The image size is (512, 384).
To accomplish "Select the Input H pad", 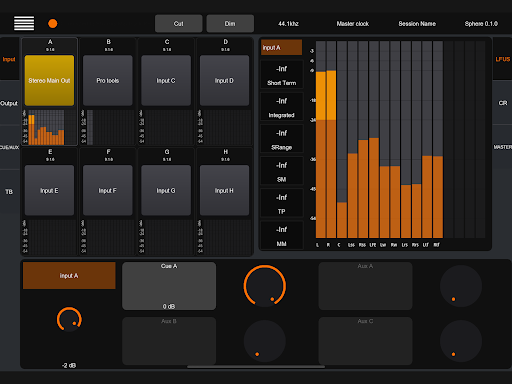I will coord(224,190).
